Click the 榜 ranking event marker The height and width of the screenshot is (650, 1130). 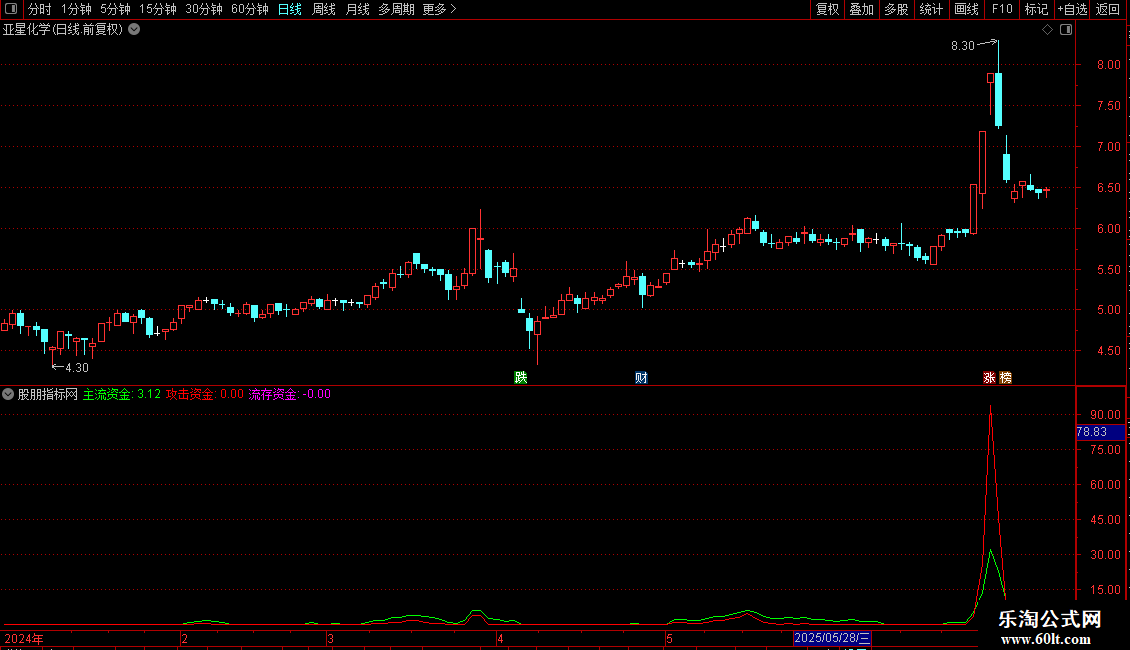coord(1005,378)
